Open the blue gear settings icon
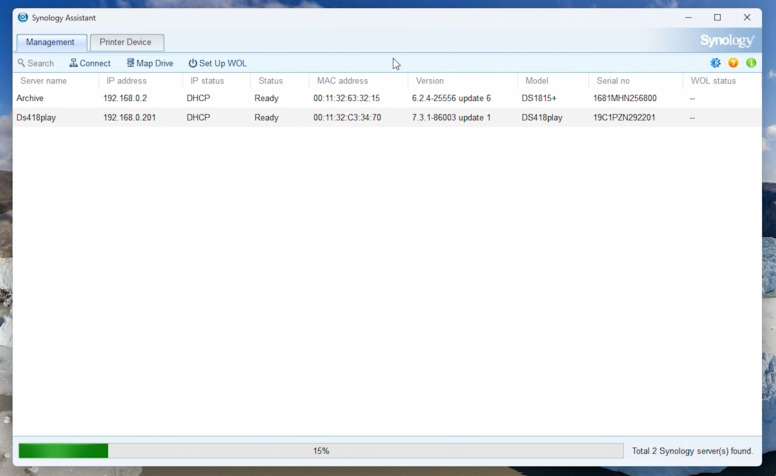The height and width of the screenshot is (476, 776). (715, 63)
